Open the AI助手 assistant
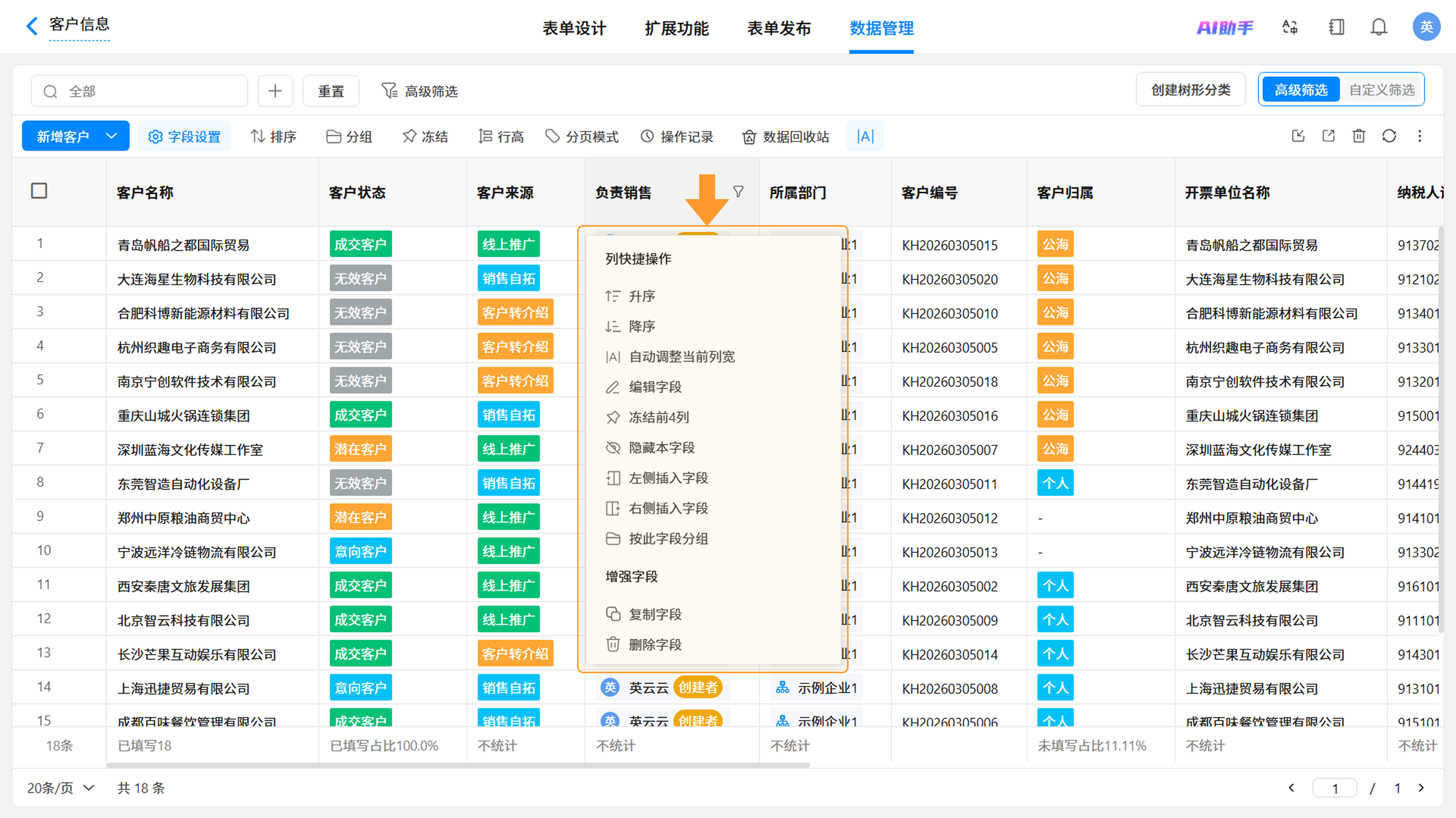The image size is (1456, 818). click(1224, 27)
